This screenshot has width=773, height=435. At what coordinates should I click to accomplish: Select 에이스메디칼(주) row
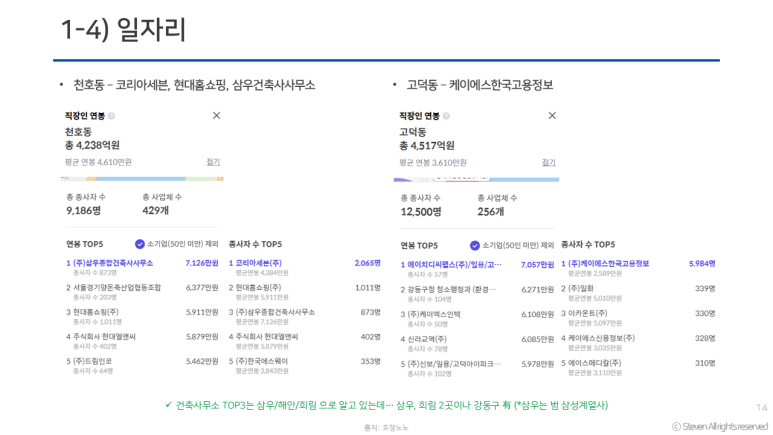point(638,367)
